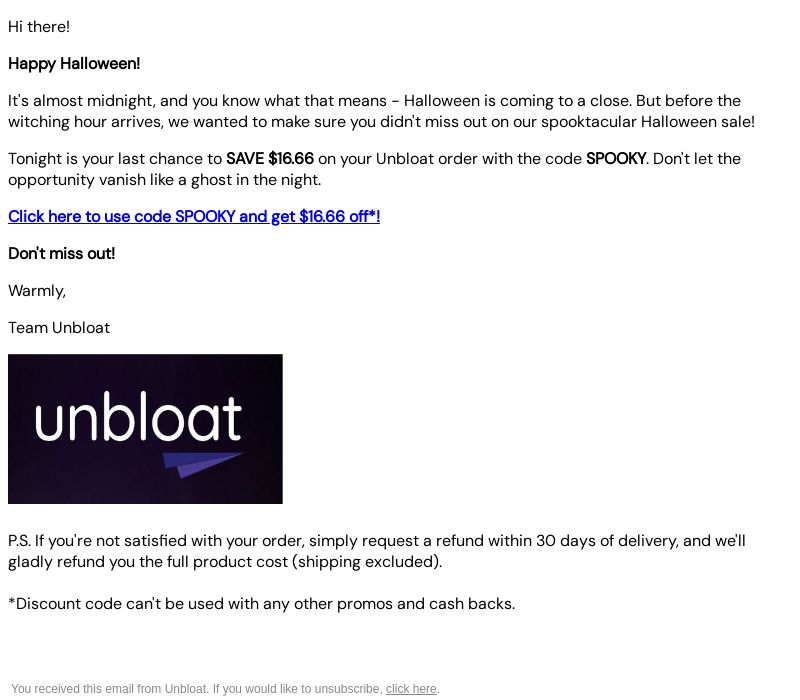This screenshot has height=700, width=800.
Task: Click the 'Team Unbloat' signature
Action: [x=59, y=328]
